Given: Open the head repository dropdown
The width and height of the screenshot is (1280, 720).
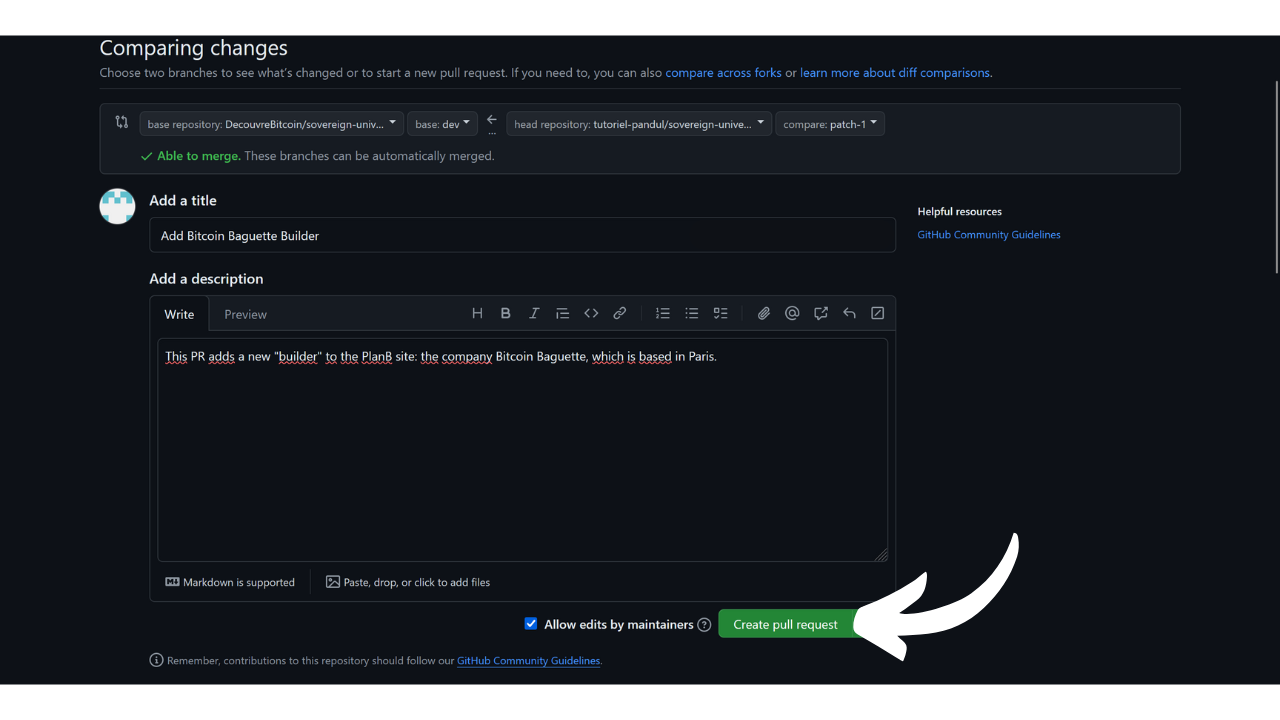Looking at the screenshot, I should click(639, 124).
